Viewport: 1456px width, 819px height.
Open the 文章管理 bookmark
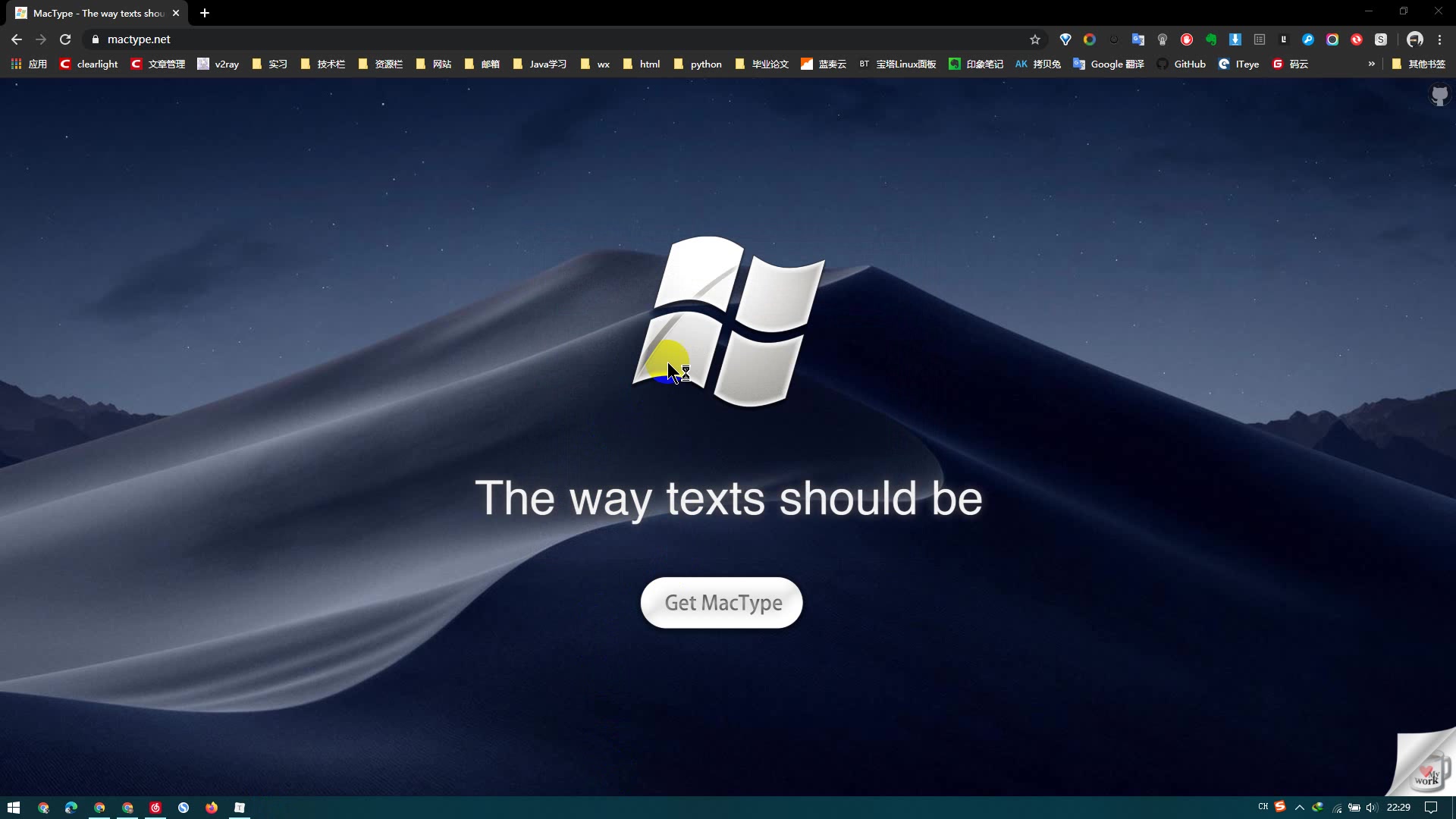[158, 64]
